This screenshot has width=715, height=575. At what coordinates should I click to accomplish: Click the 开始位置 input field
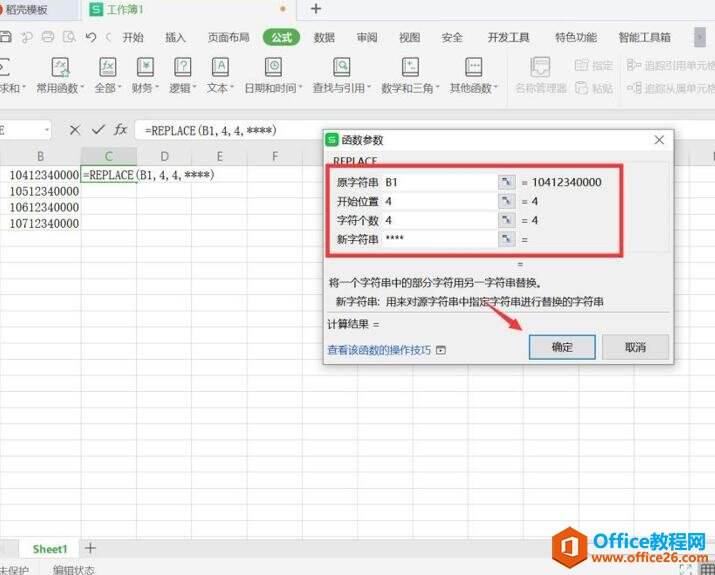[x=440, y=201]
